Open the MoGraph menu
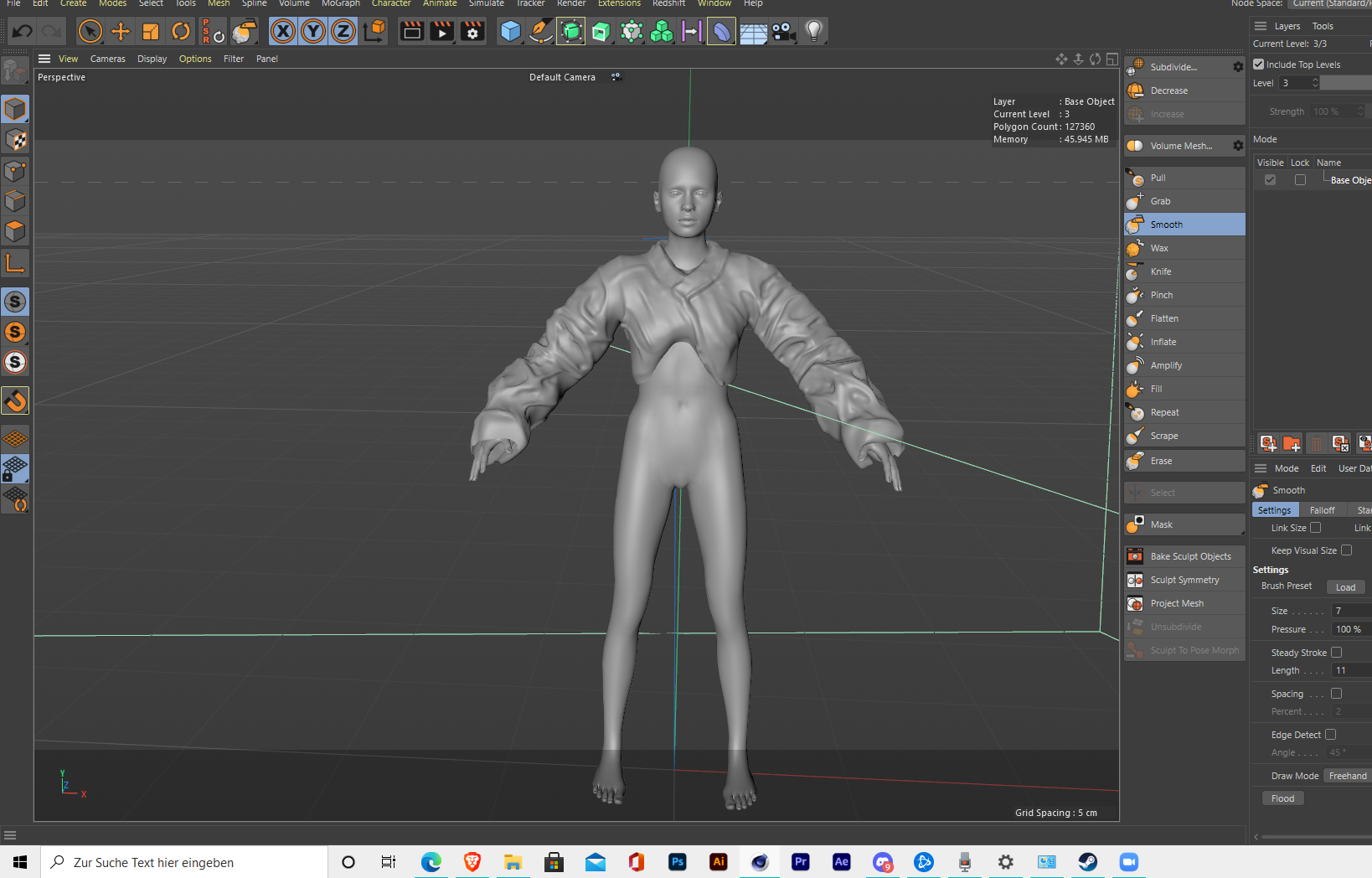This screenshot has width=1372, height=878. [340, 4]
